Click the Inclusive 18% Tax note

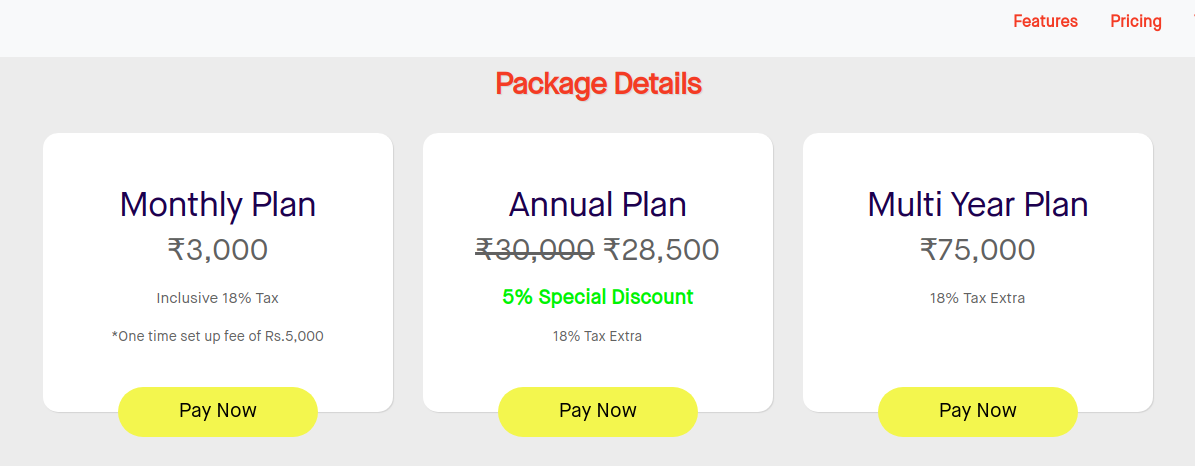(x=218, y=298)
